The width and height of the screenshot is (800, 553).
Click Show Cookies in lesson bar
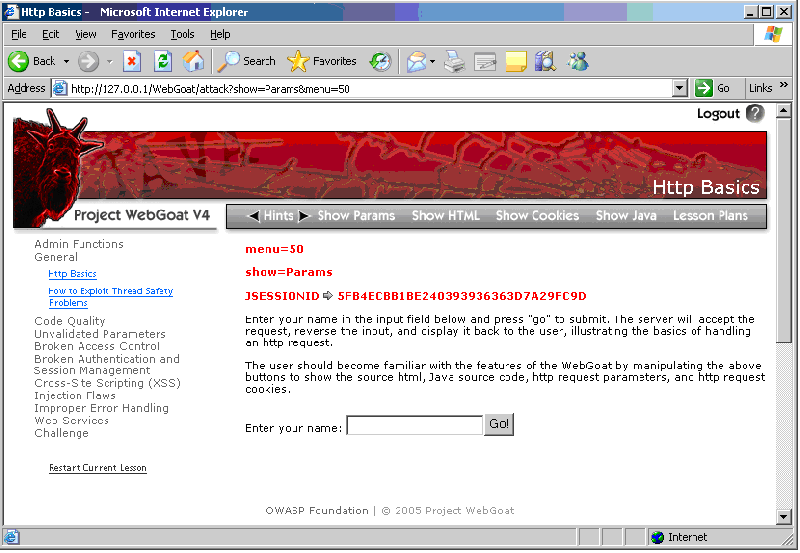point(537,216)
